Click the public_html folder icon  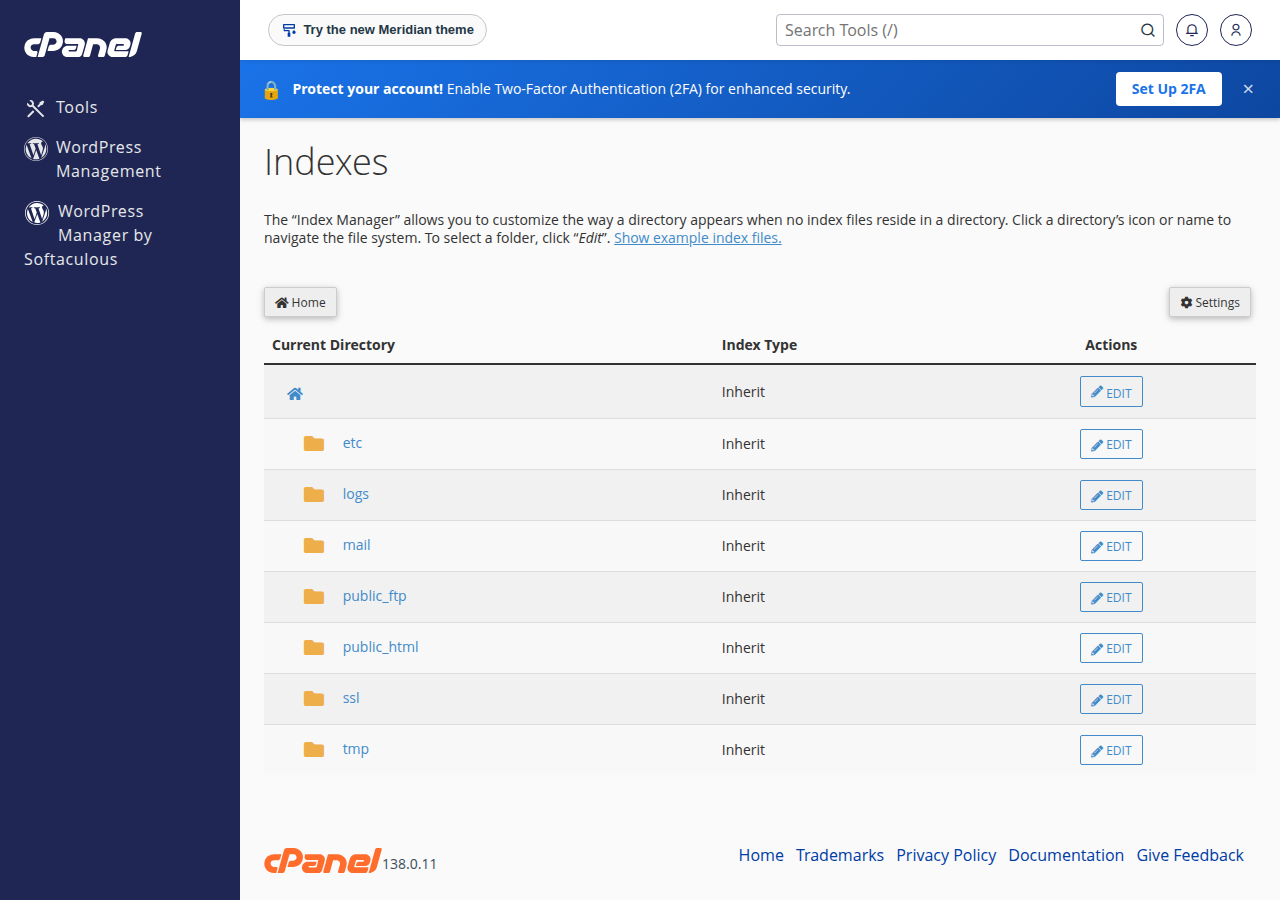tap(314, 647)
